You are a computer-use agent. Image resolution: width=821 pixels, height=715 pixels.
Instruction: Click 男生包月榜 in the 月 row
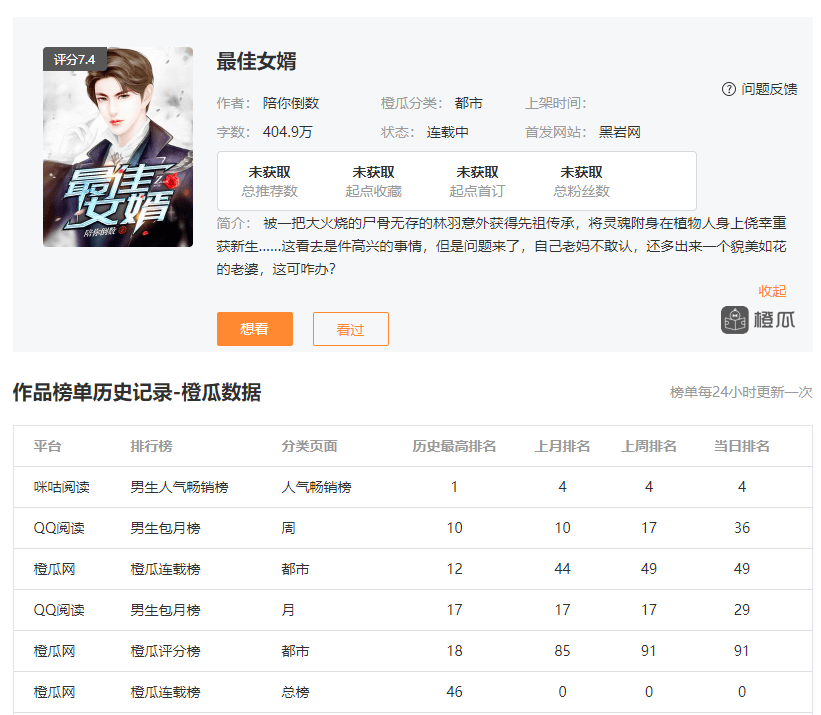coord(165,610)
